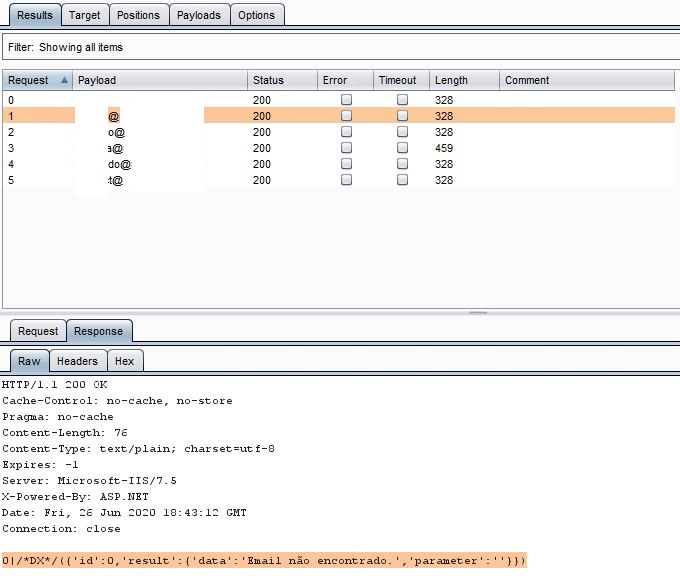This screenshot has width=680, height=588.
Task: Toggle Error checkbox for request 5
Action: pos(346,180)
